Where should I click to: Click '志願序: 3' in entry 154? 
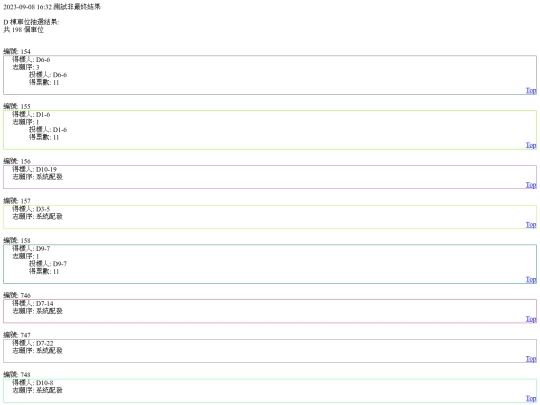click(26, 67)
